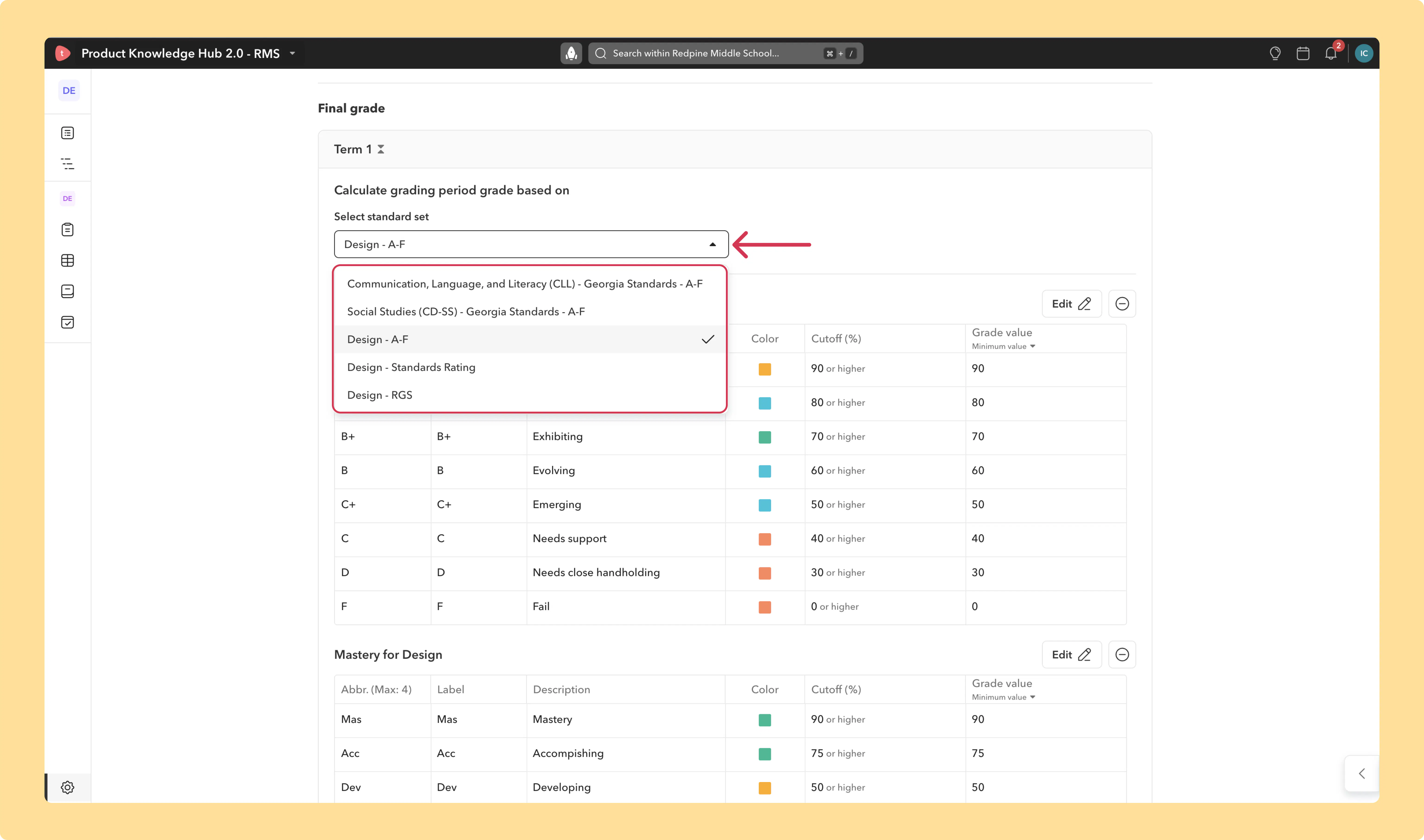The image size is (1424, 840).
Task: Click the green swatch in Exhibiting row
Action: 765,437
